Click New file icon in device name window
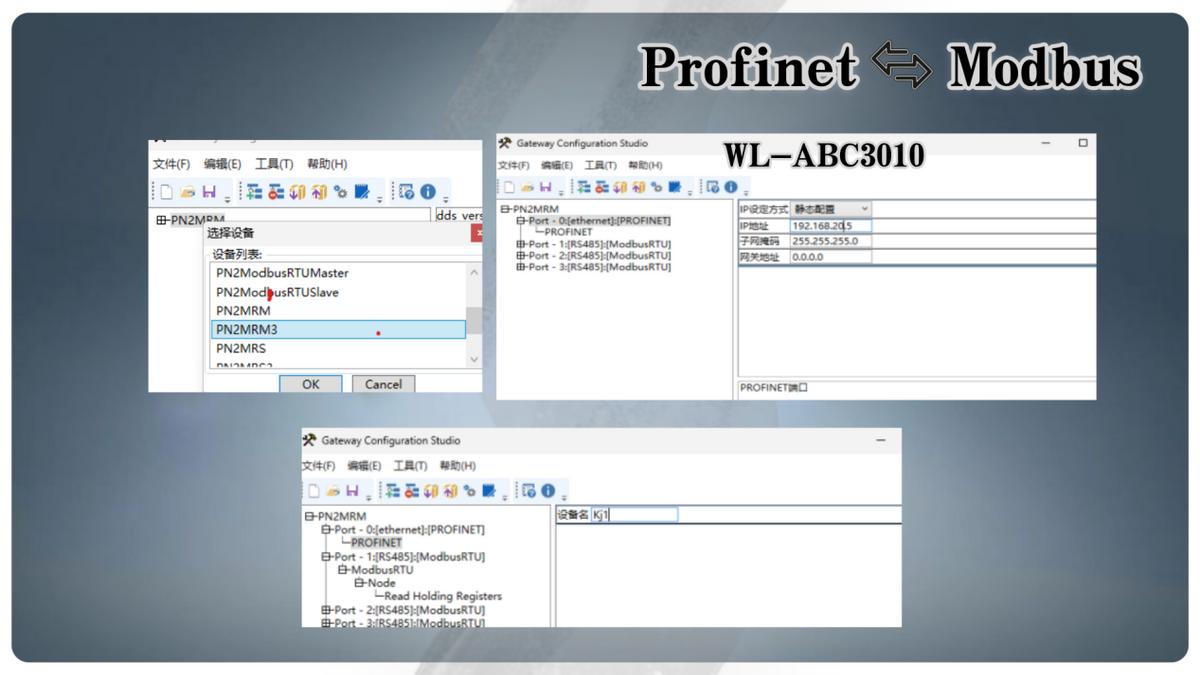 pos(314,491)
